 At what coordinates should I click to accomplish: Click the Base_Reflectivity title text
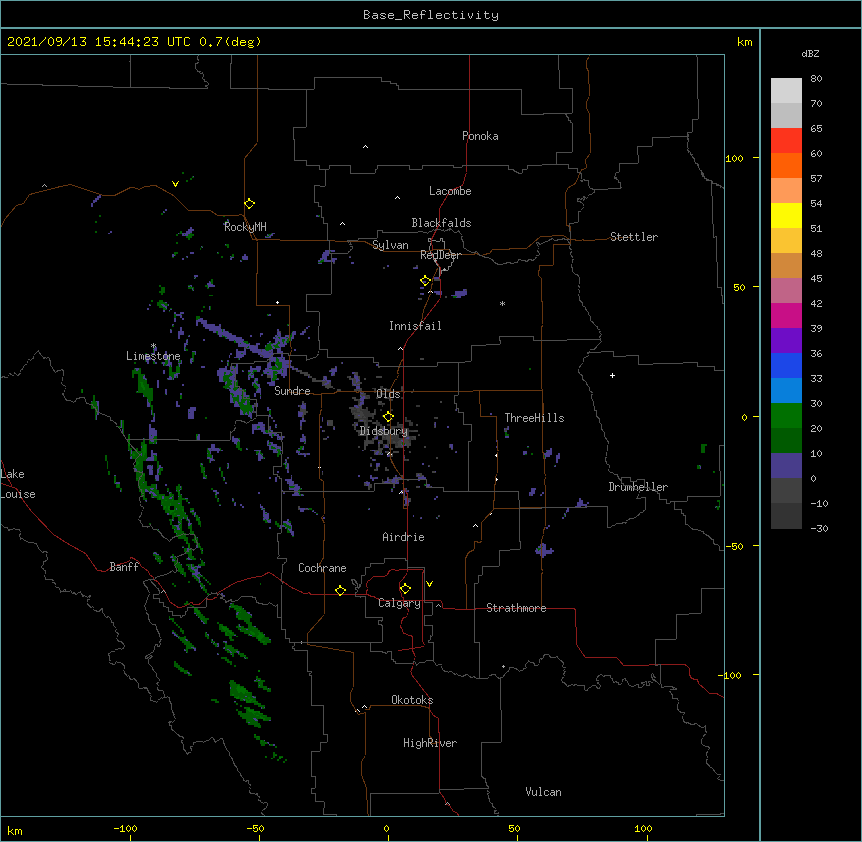point(431,15)
